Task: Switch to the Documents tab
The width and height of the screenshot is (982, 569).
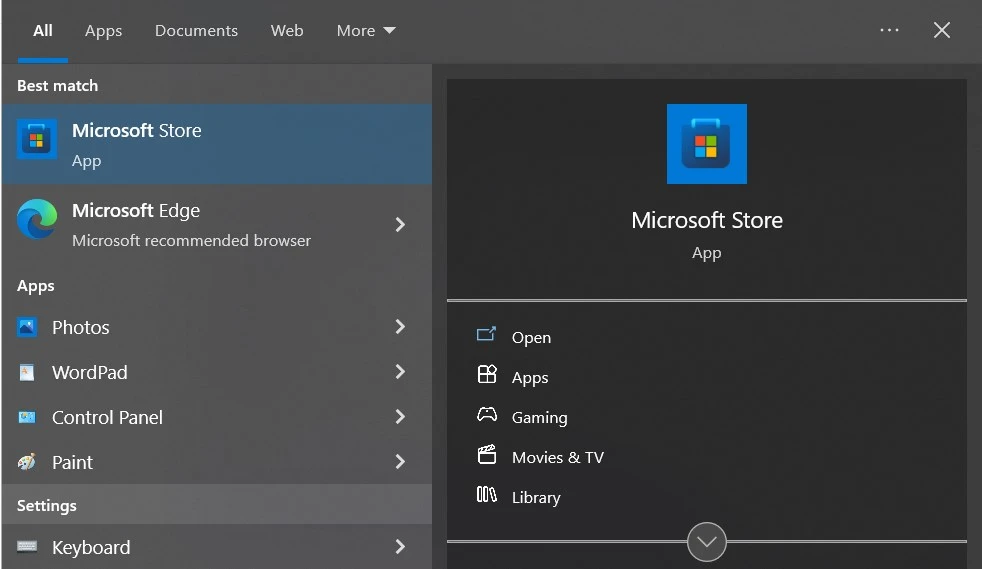Action: pos(196,31)
